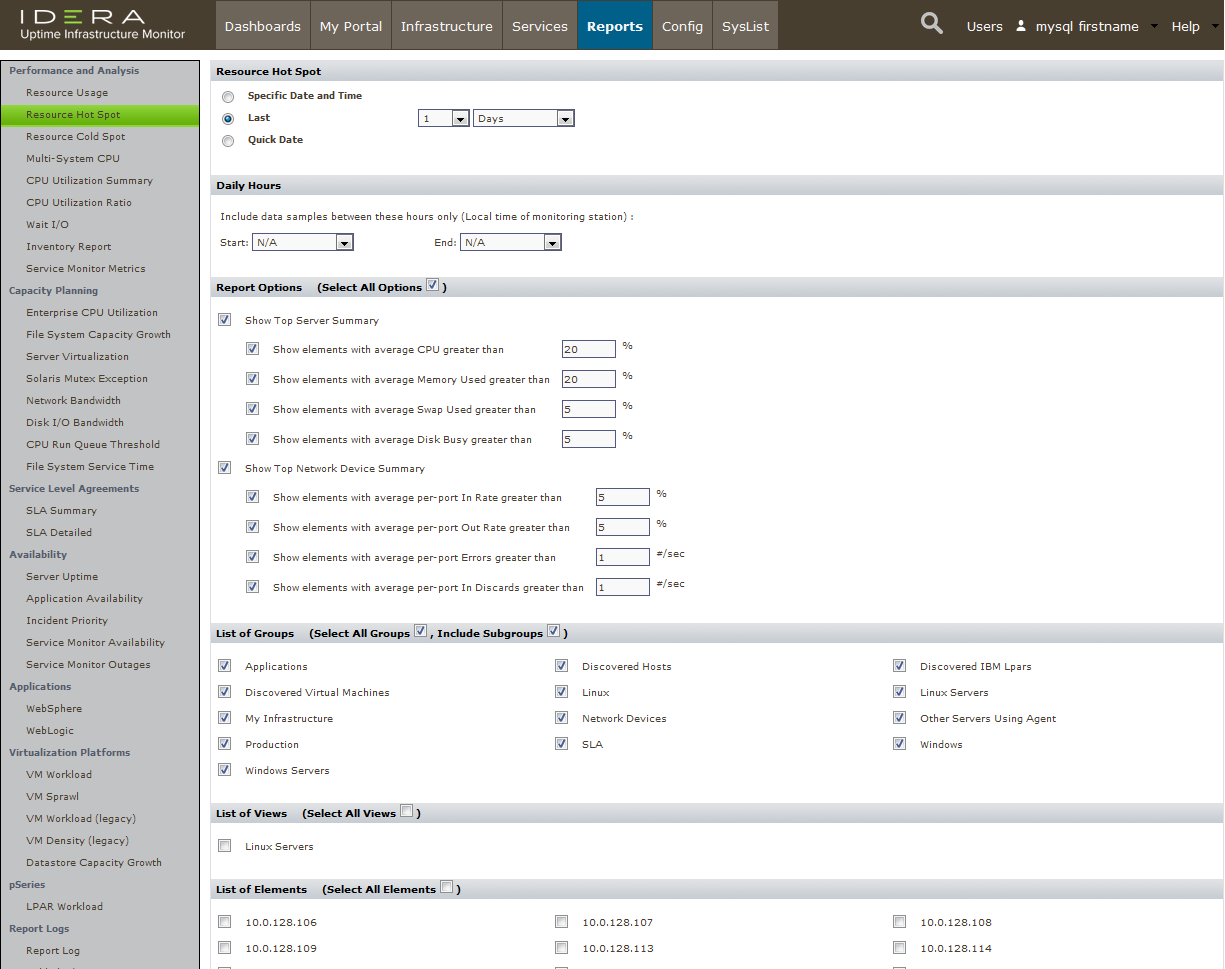The image size is (1225, 969).
Task: Open CPU Utilization Summary report
Action: [x=89, y=181]
